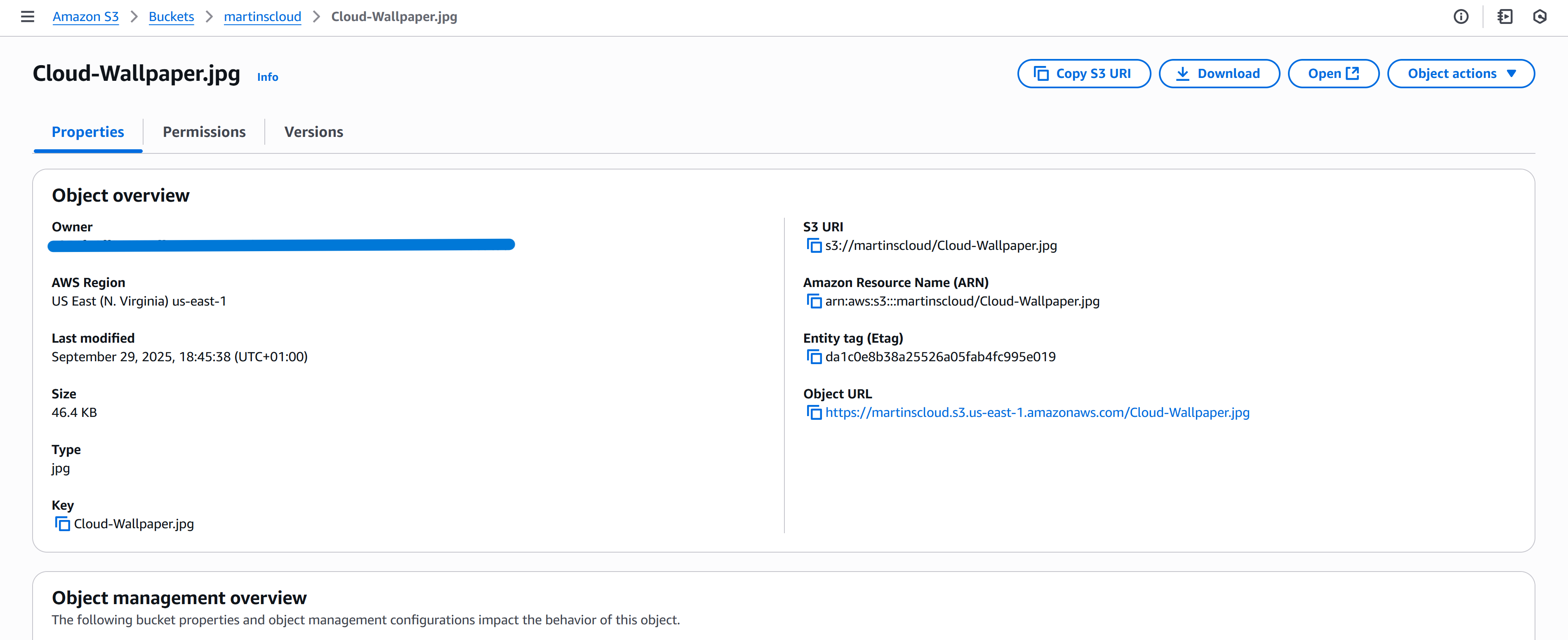Open the CloudShell panel icon
Screen dimensions: 1568x640
point(1505,16)
